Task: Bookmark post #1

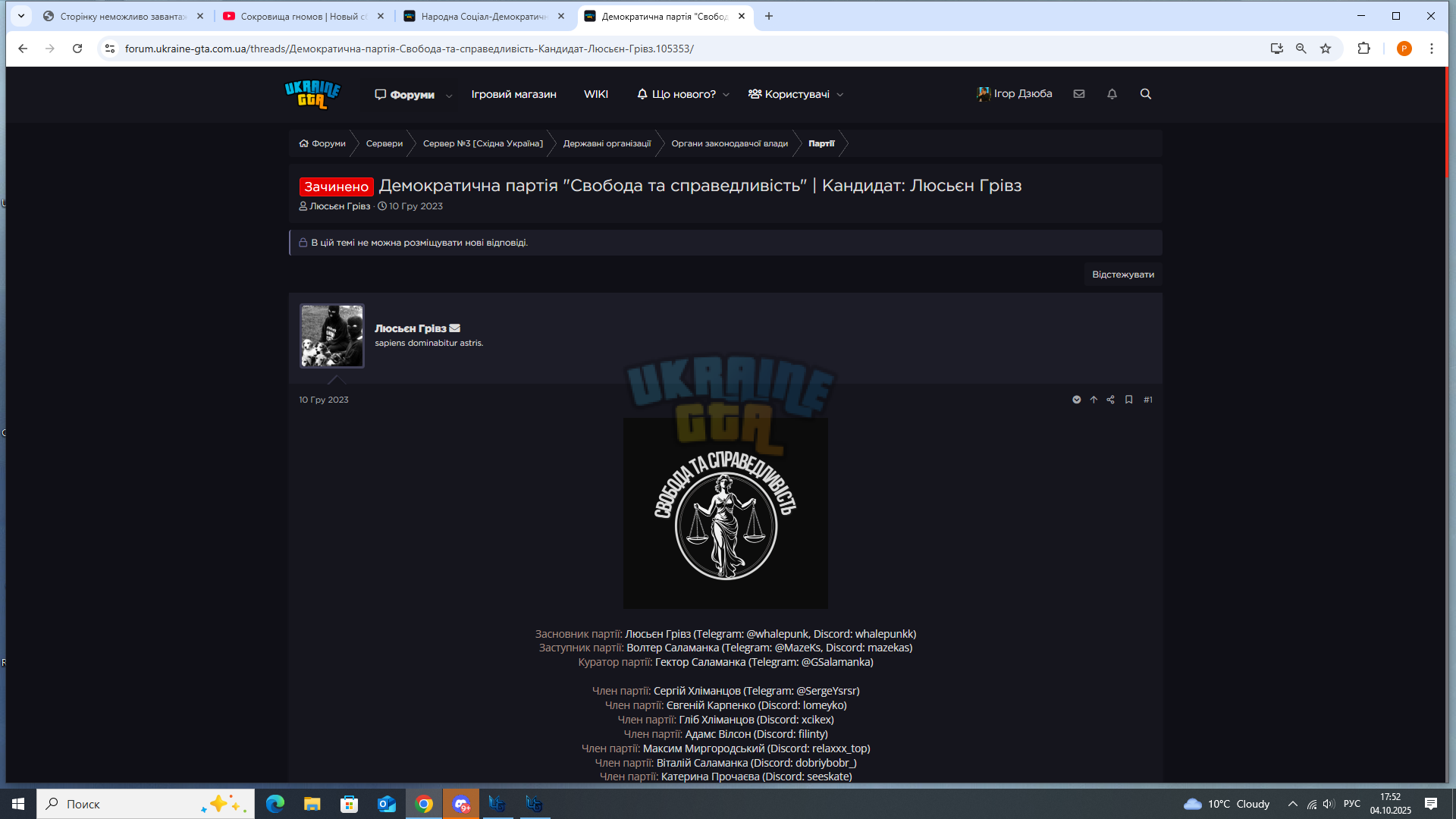Action: (1128, 400)
